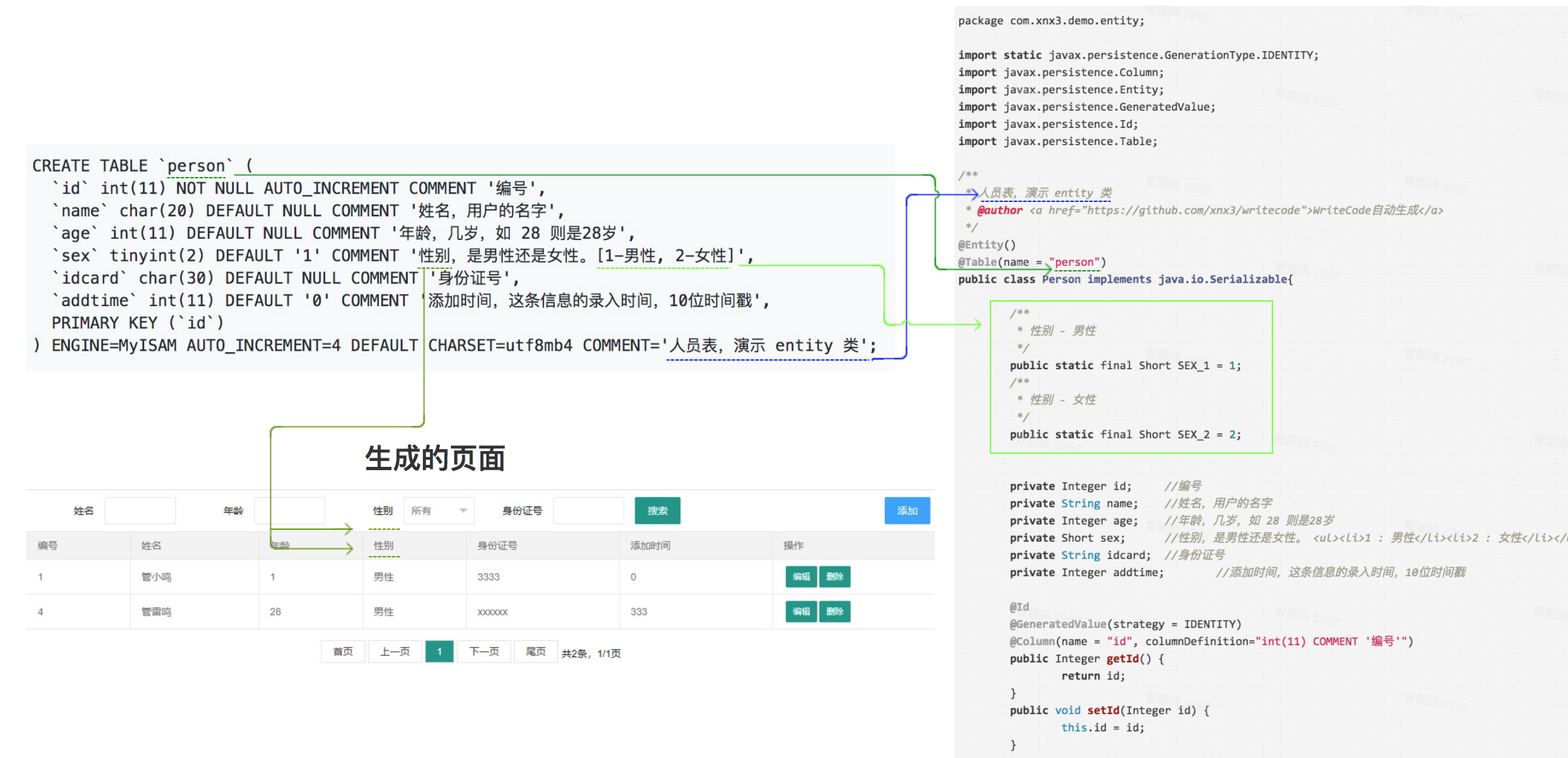Click the private String idcard declaration
This screenshot has width=1568, height=758.
(x=1080, y=555)
